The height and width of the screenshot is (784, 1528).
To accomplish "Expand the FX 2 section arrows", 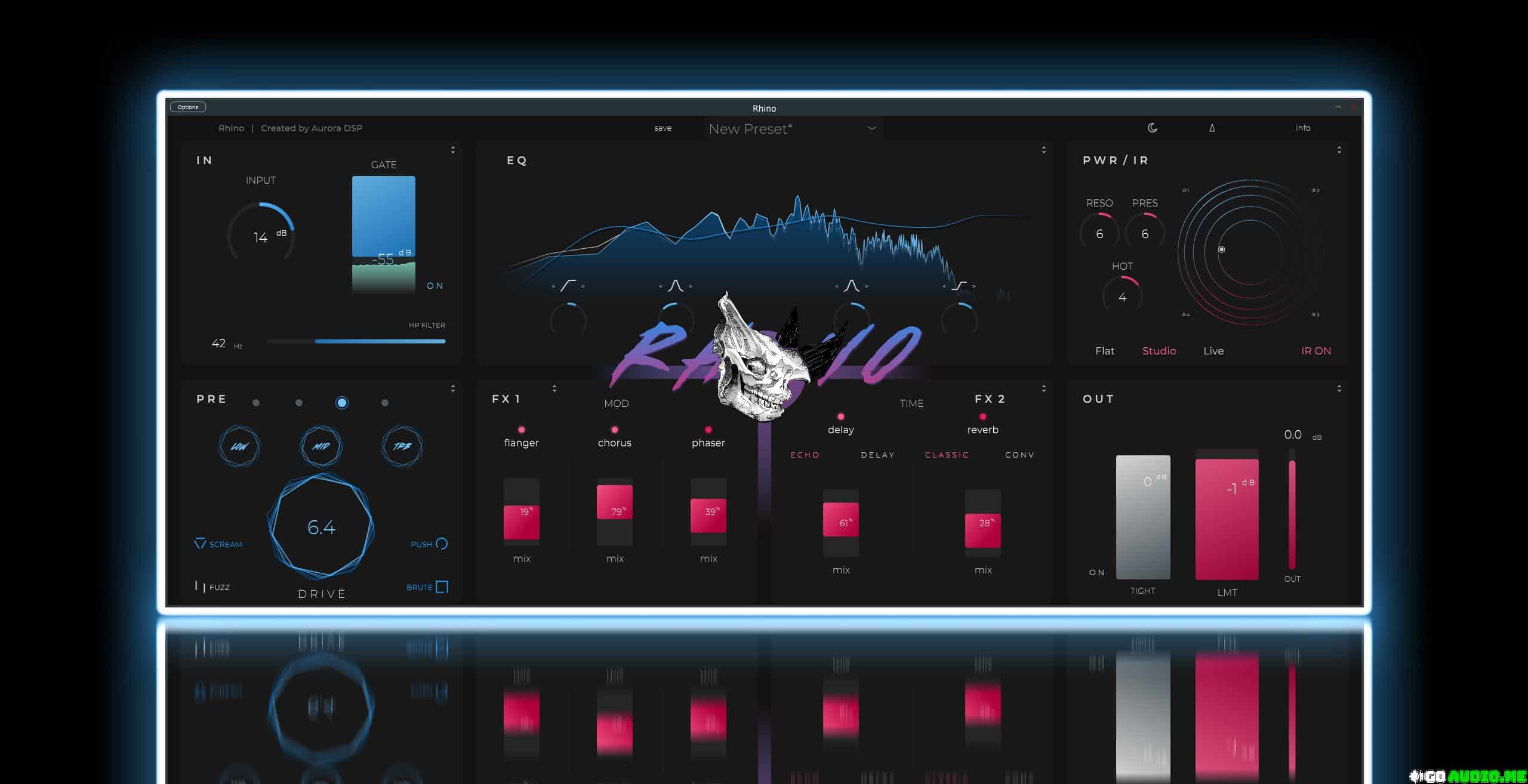I will (x=1043, y=388).
